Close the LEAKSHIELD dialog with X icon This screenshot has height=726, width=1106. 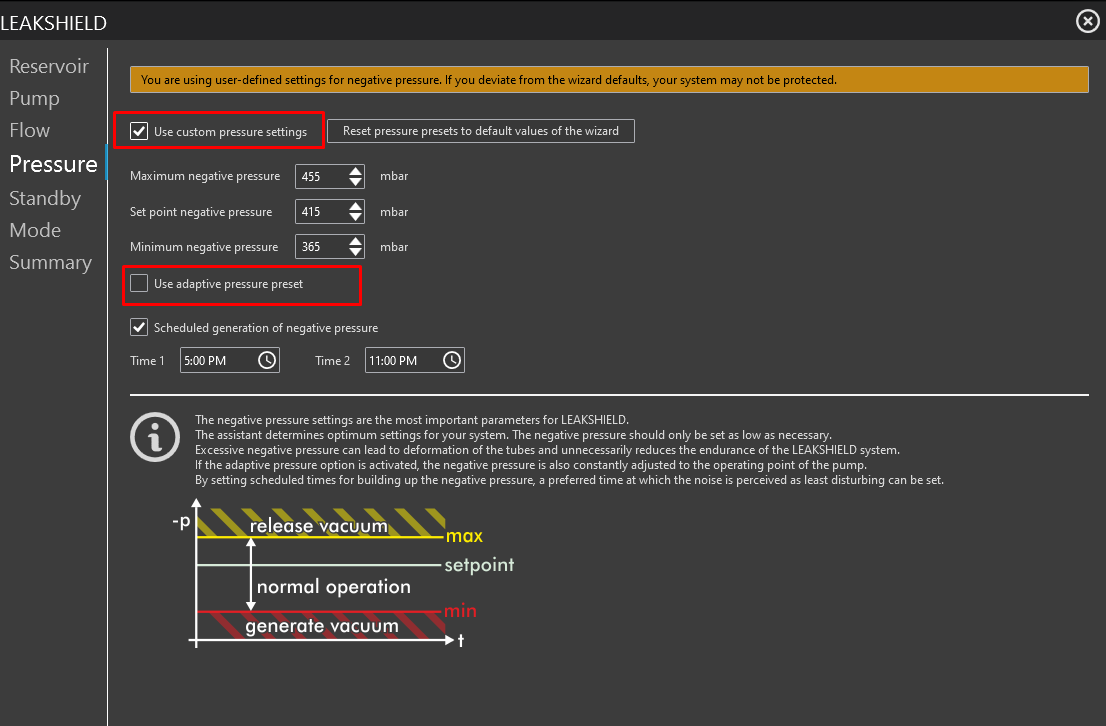click(x=1087, y=21)
